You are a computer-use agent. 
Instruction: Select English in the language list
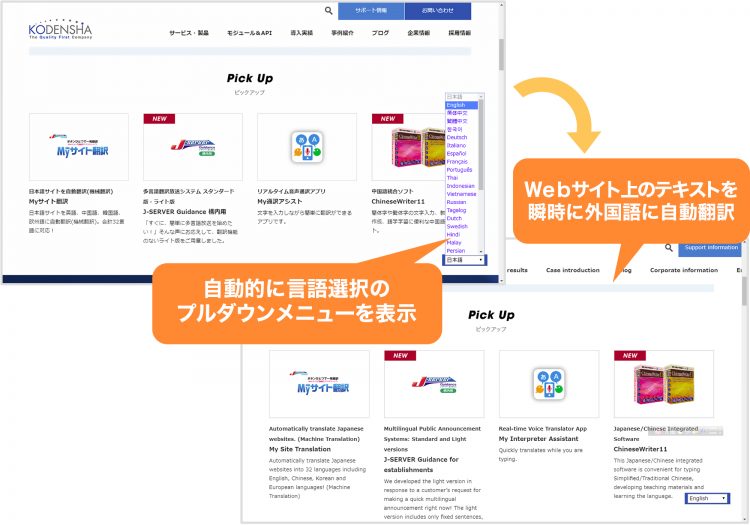pyautogui.click(x=461, y=105)
